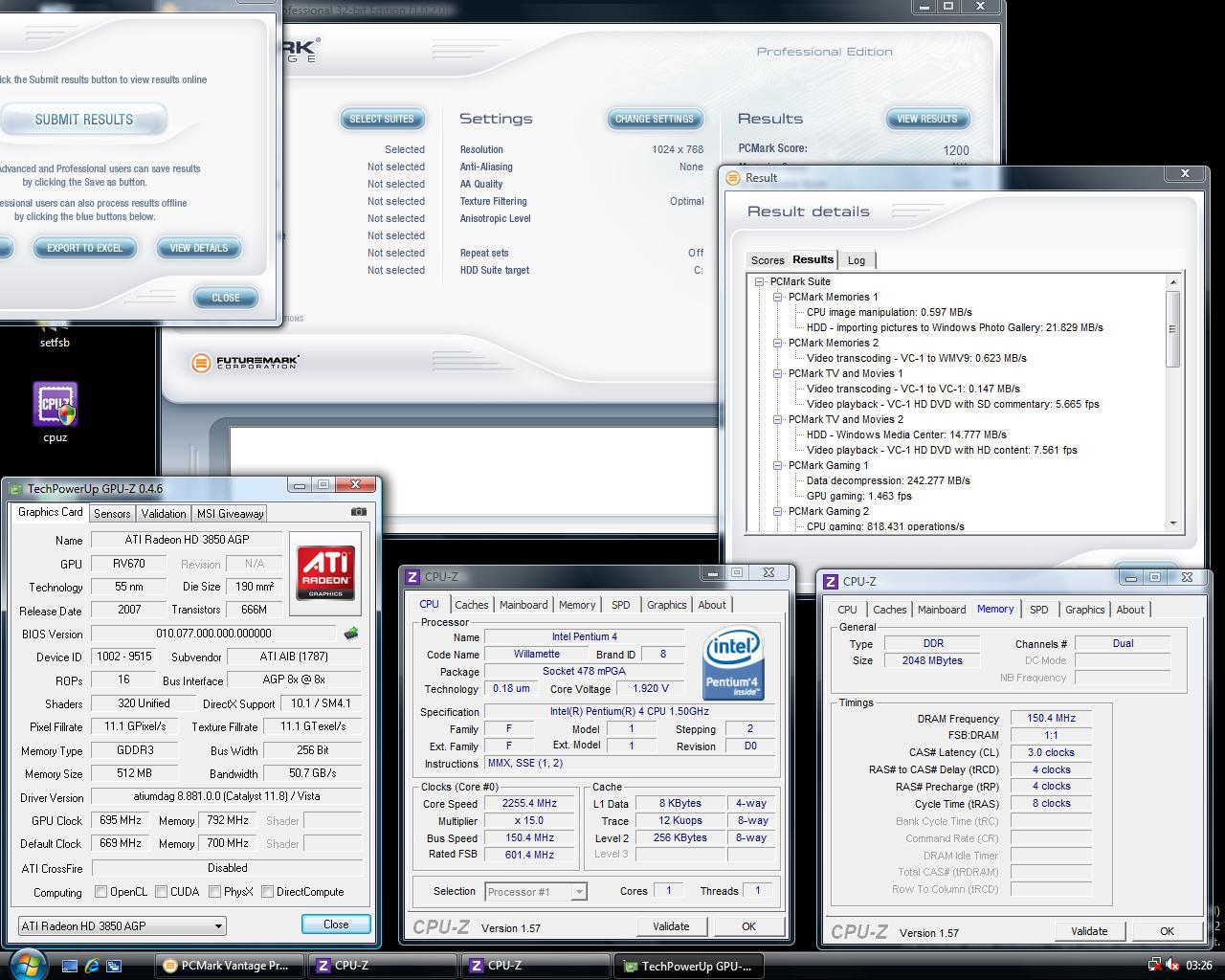Switch to PCMark Vantage taskbar button
Screen dimensions: 1225x980
[x=230, y=966]
